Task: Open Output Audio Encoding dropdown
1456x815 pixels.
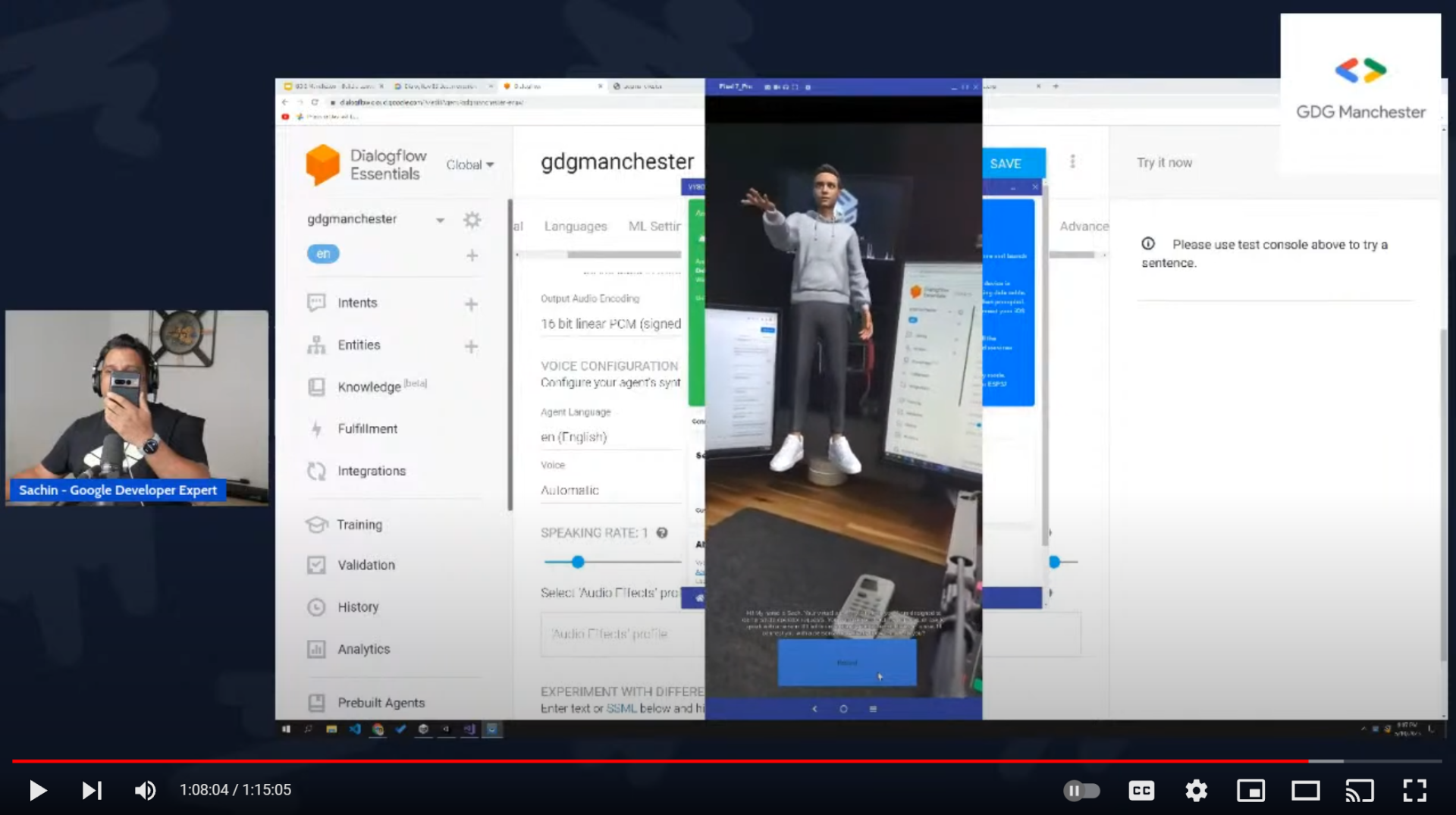Action: [x=610, y=324]
